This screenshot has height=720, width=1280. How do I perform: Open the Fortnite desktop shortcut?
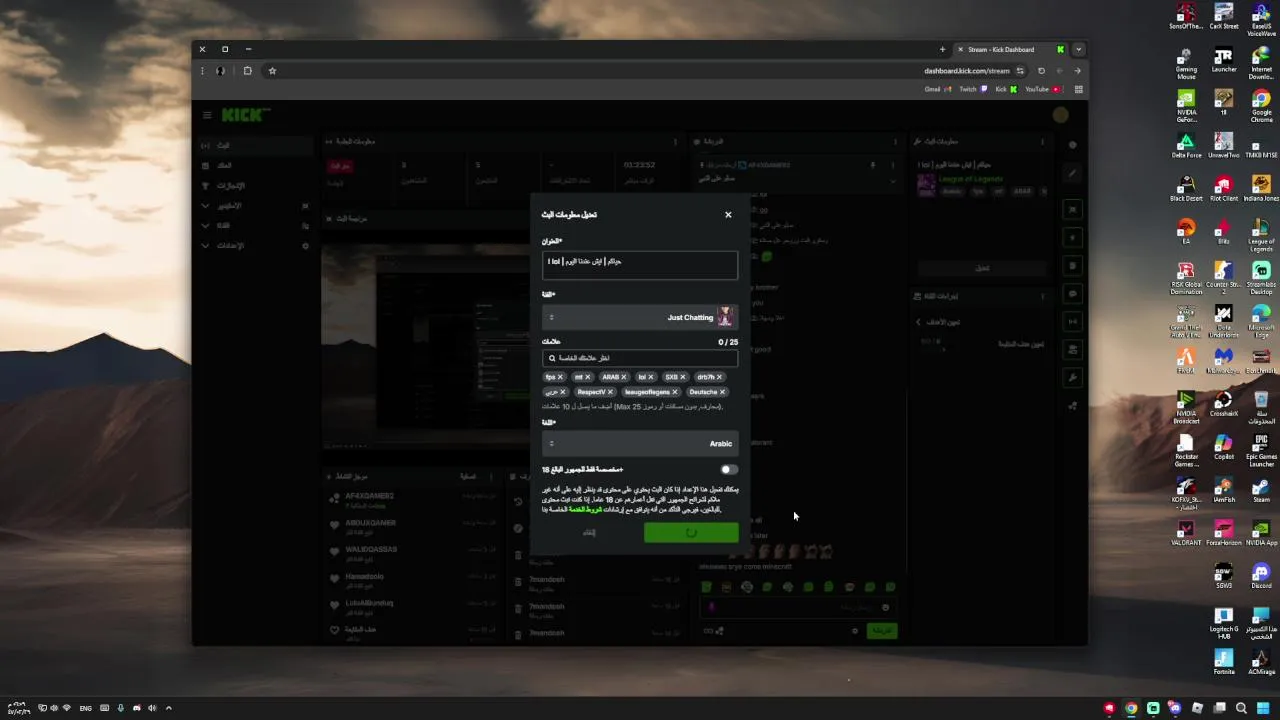[1223, 662]
